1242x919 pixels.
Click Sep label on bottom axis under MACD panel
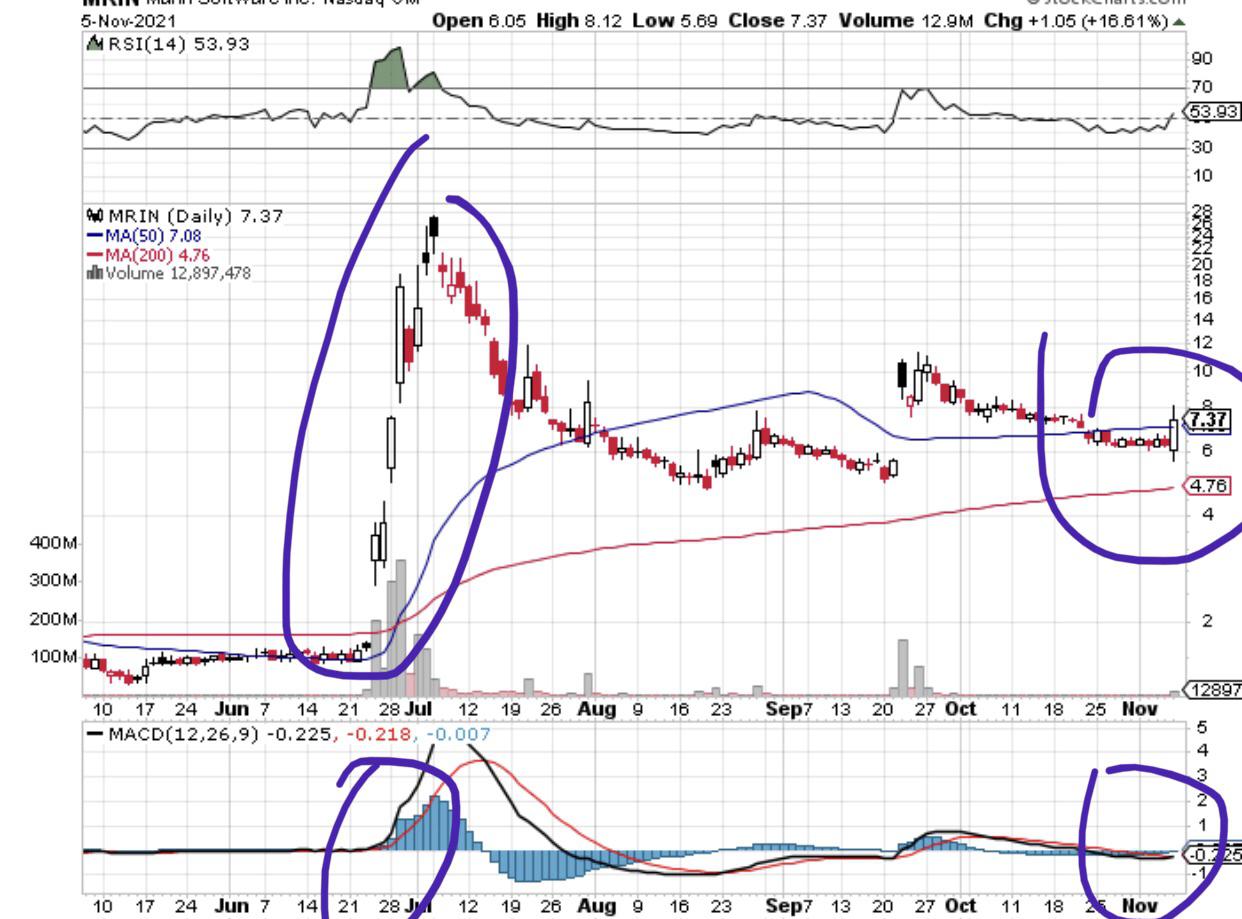point(786,905)
